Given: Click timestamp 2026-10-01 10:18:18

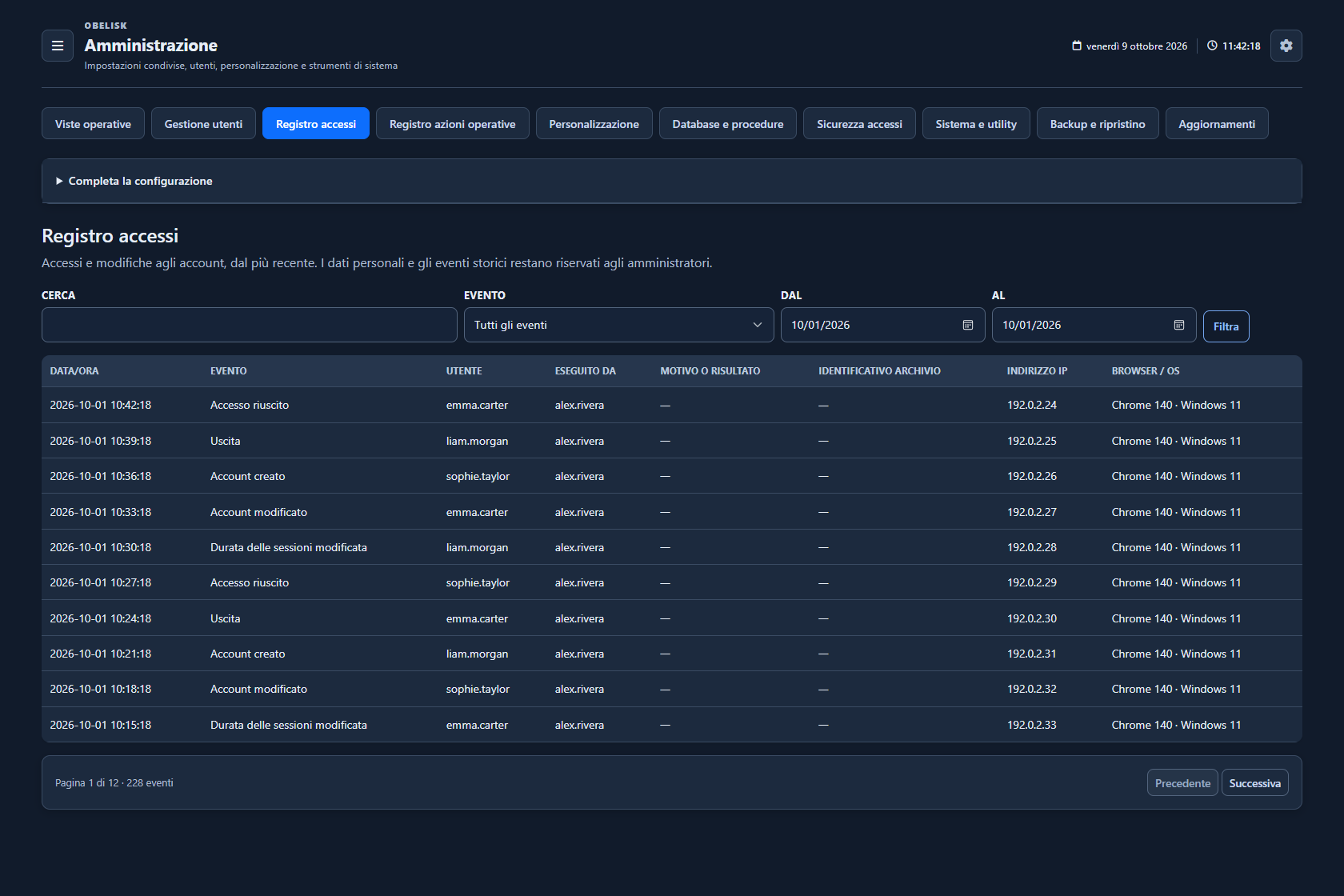Looking at the screenshot, I should point(101,689).
